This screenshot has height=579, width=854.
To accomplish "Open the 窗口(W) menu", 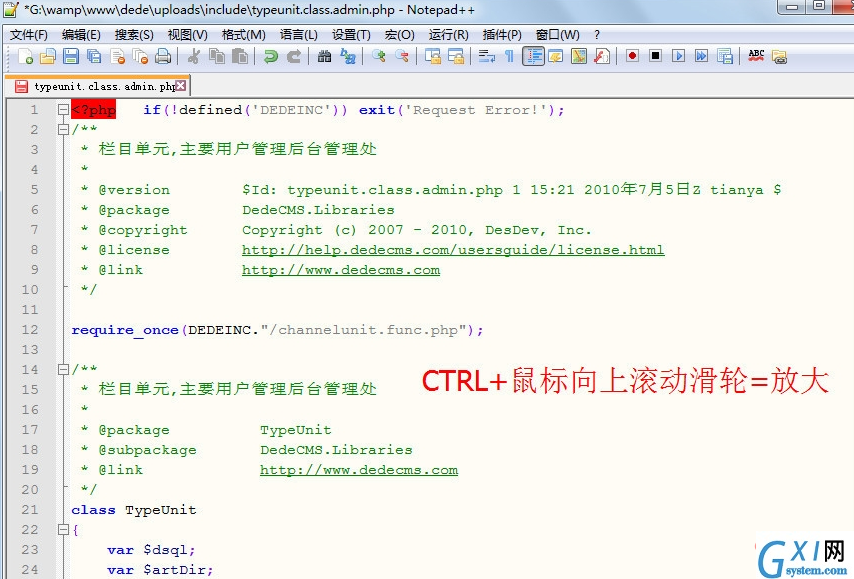I will coord(557,35).
